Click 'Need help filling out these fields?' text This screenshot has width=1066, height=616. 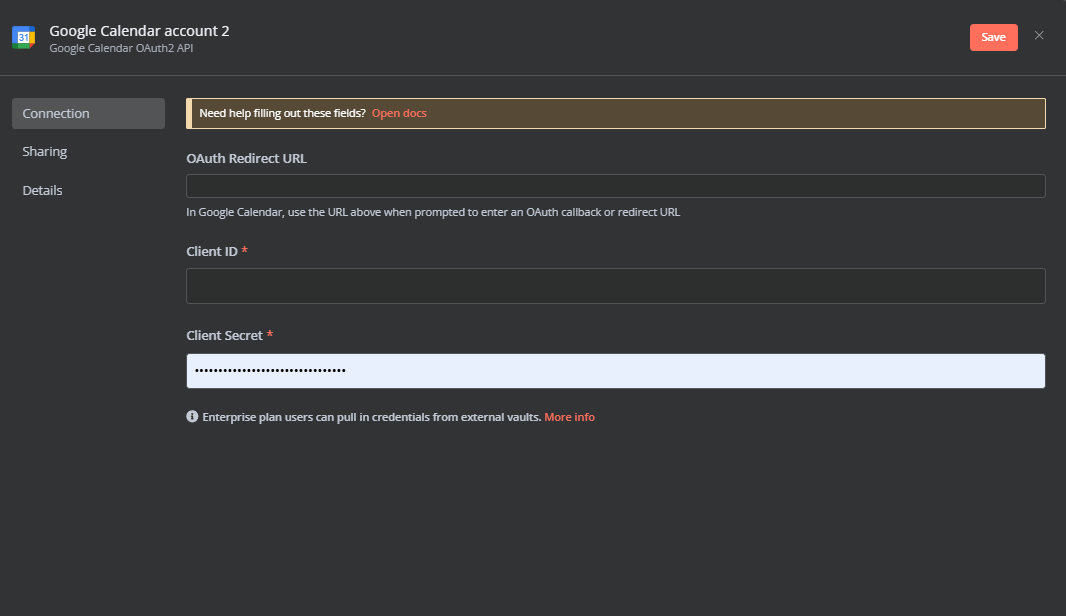coord(282,113)
